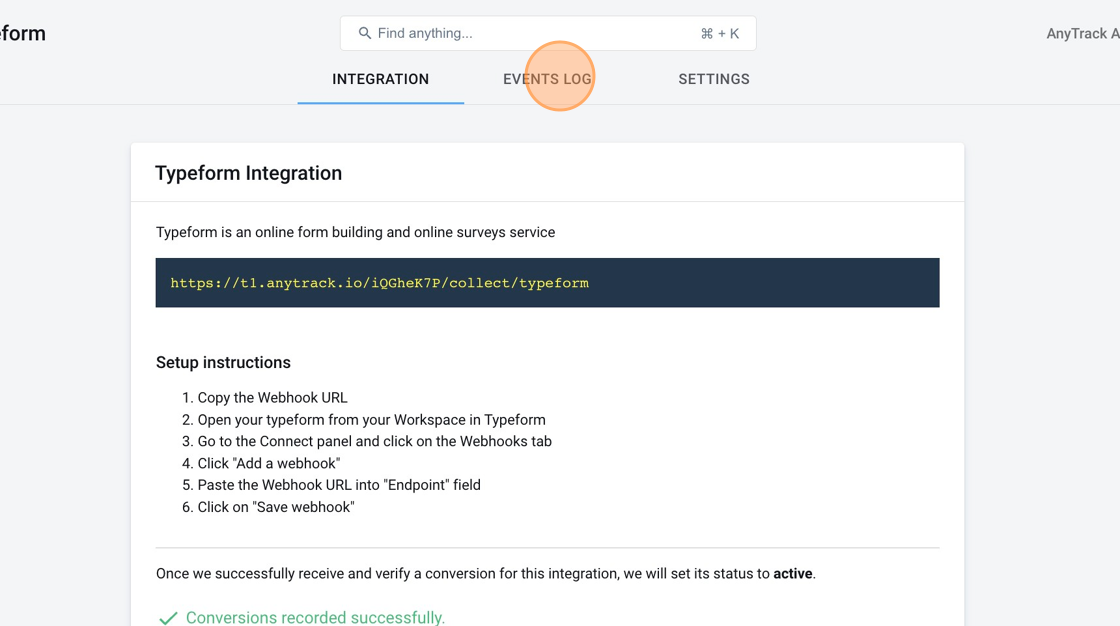Open the Events Log tab
This screenshot has width=1120, height=626.
547,79
